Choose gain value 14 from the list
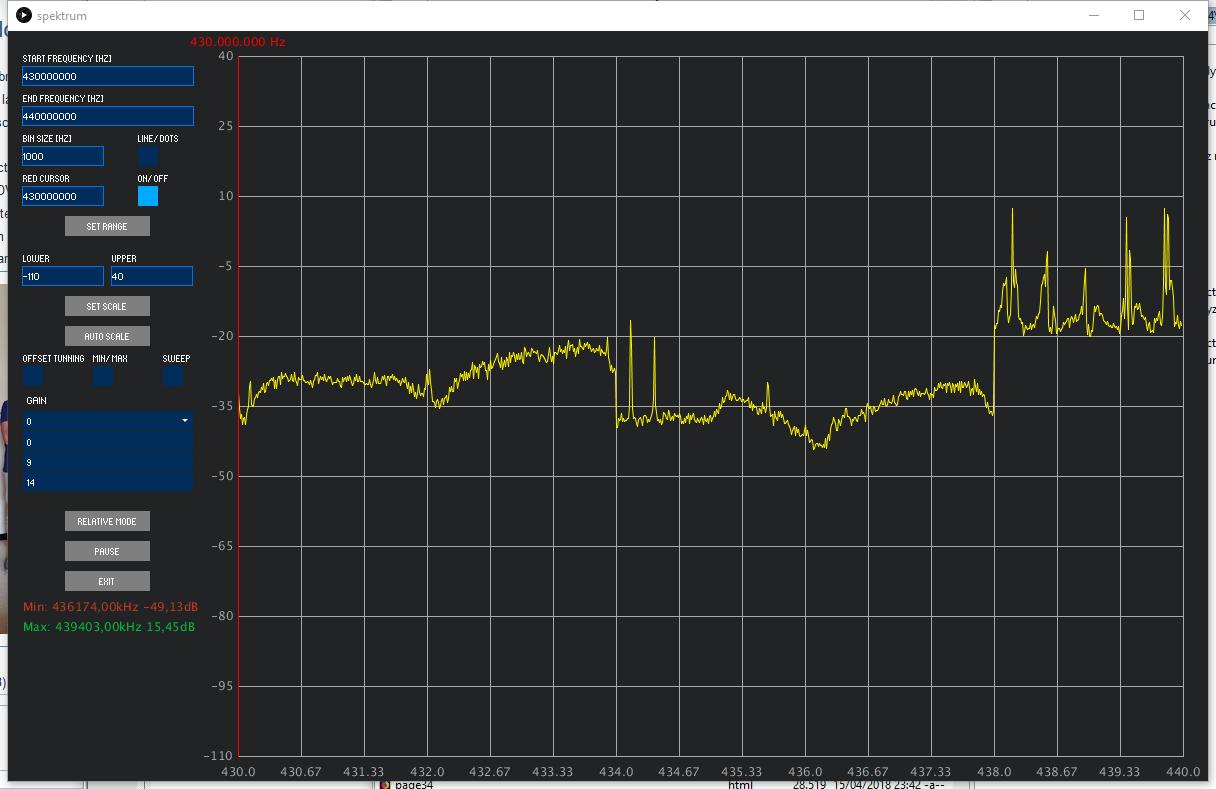1216x789 pixels. (x=107, y=482)
